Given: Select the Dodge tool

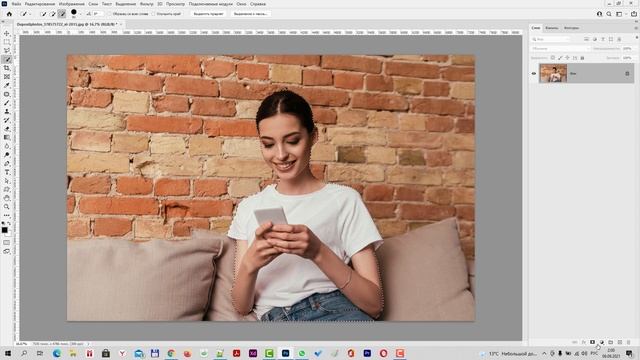Looking at the screenshot, I should (7, 155).
